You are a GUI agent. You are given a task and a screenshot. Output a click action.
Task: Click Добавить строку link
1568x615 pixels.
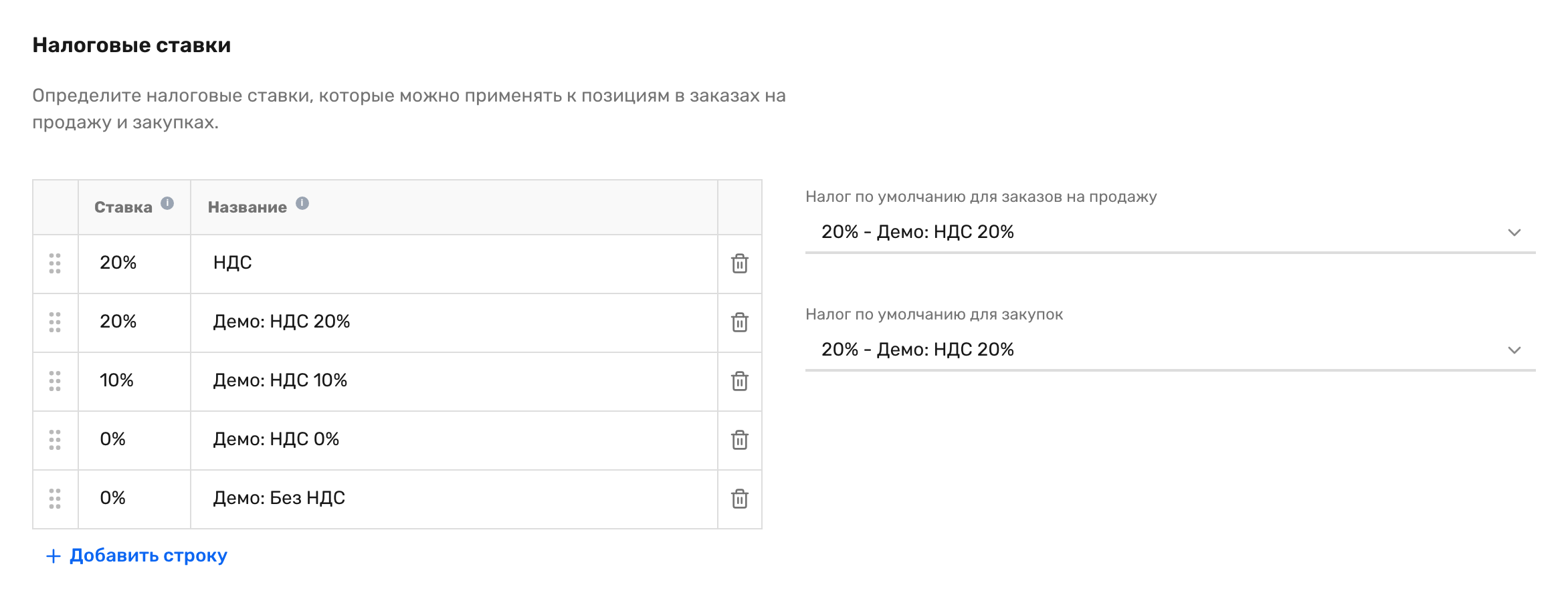pyautogui.click(x=149, y=556)
